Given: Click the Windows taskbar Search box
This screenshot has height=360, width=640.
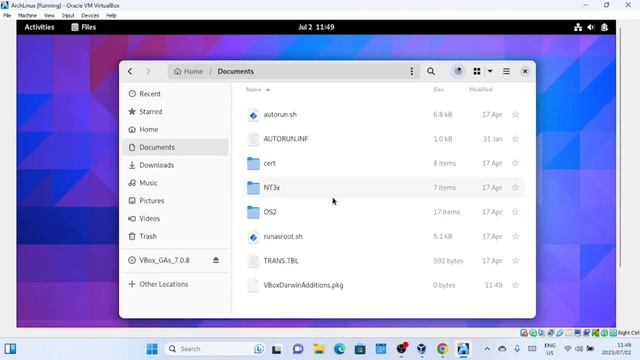Looking at the screenshot, I should pyautogui.click(x=216, y=349).
